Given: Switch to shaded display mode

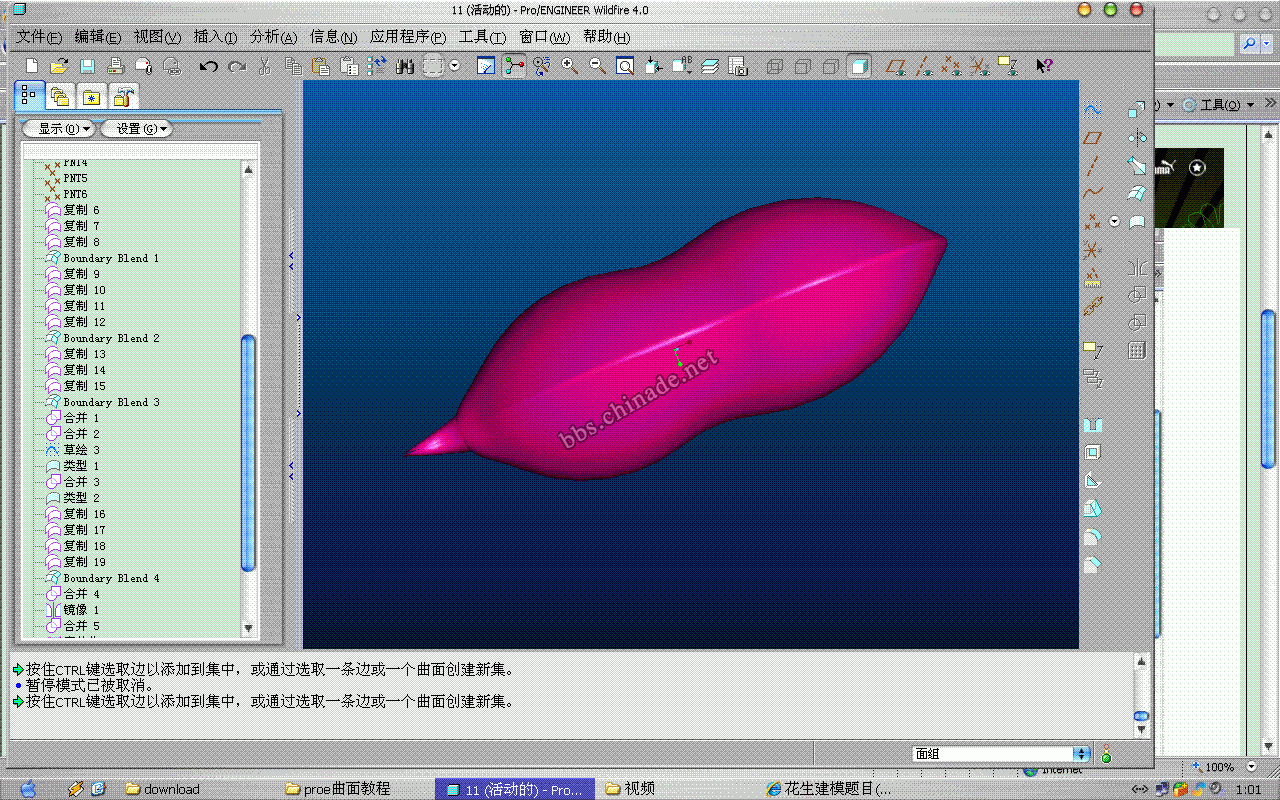Looking at the screenshot, I should point(859,66).
